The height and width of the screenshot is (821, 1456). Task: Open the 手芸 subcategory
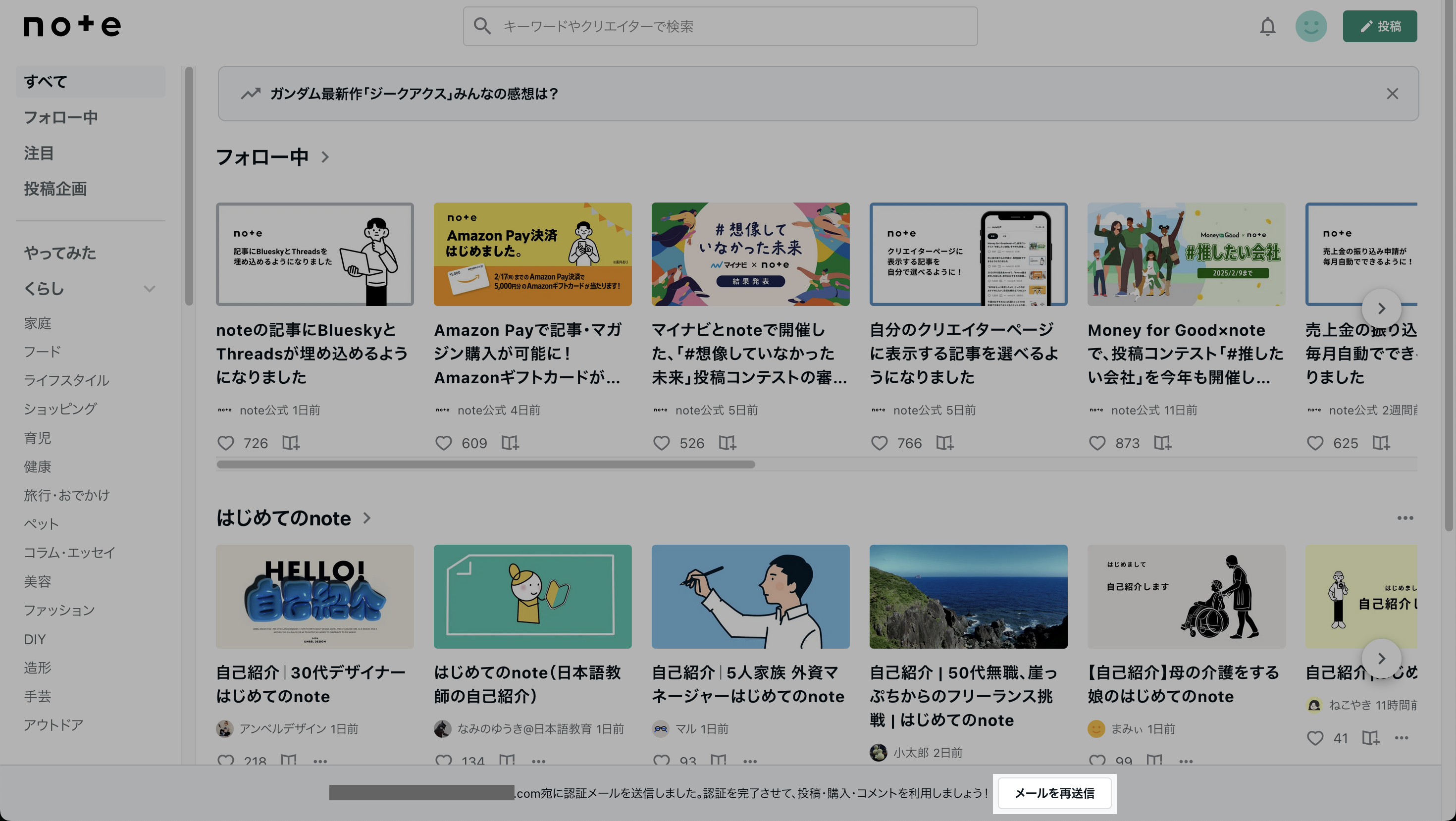coord(37,697)
